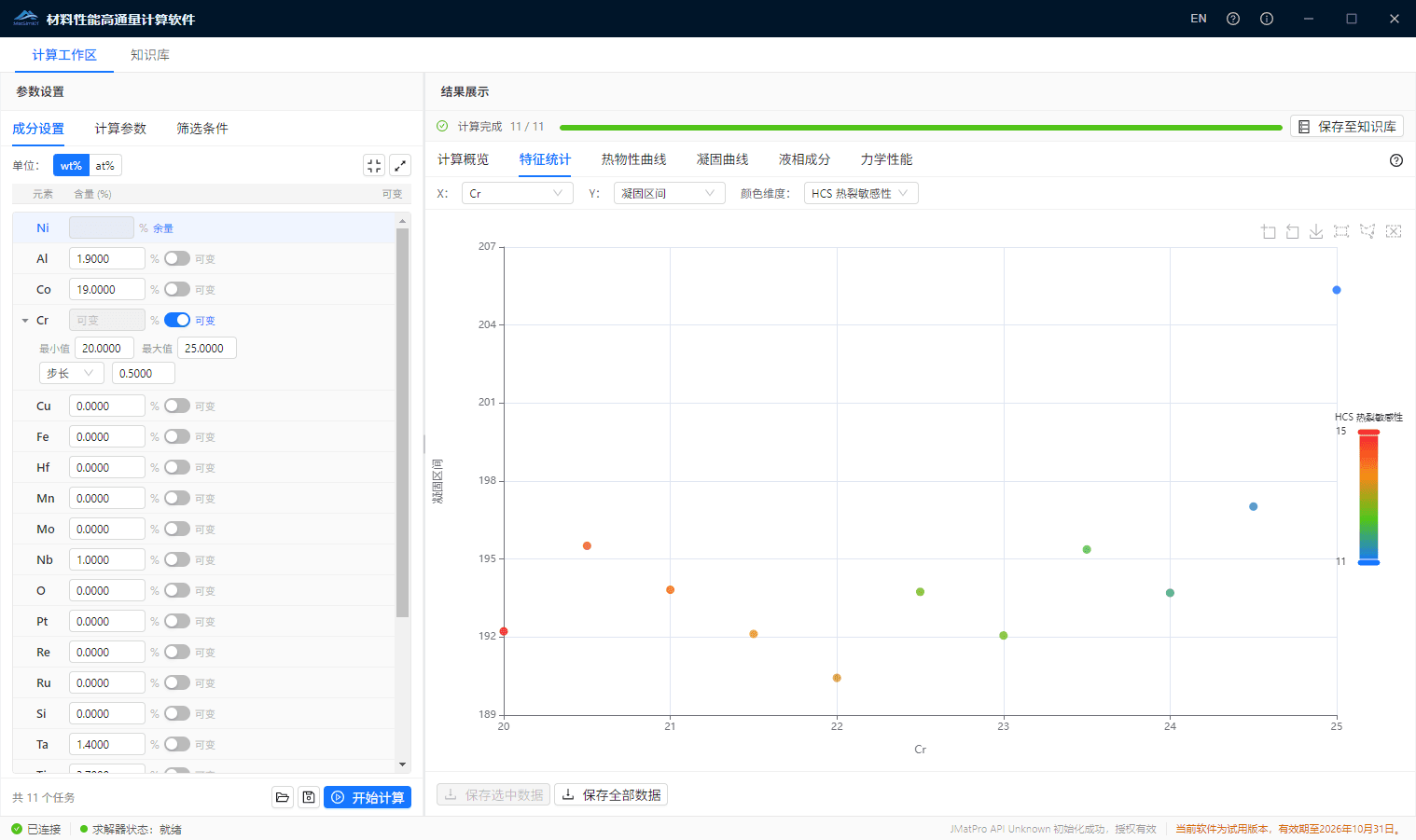Save the current parameters with the disk icon
This screenshot has height=840, width=1416.
point(309,797)
